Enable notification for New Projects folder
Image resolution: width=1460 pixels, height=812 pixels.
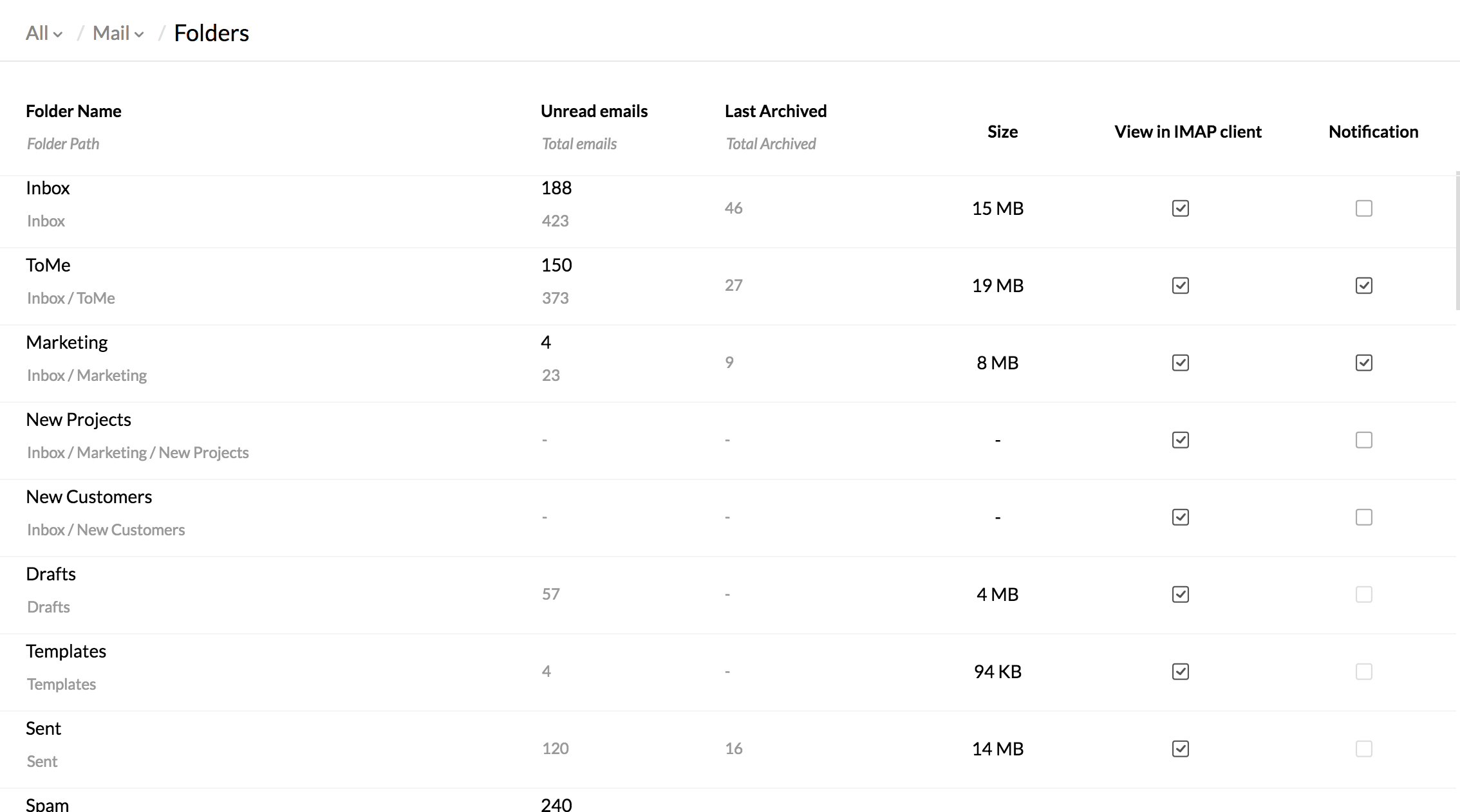pyautogui.click(x=1363, y=440)
